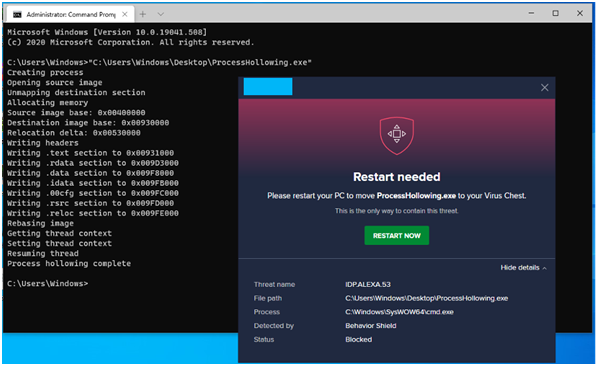Close the Command Prompt tab
The width and height of the screenshot is (598, 366).
tap(124, 14)
